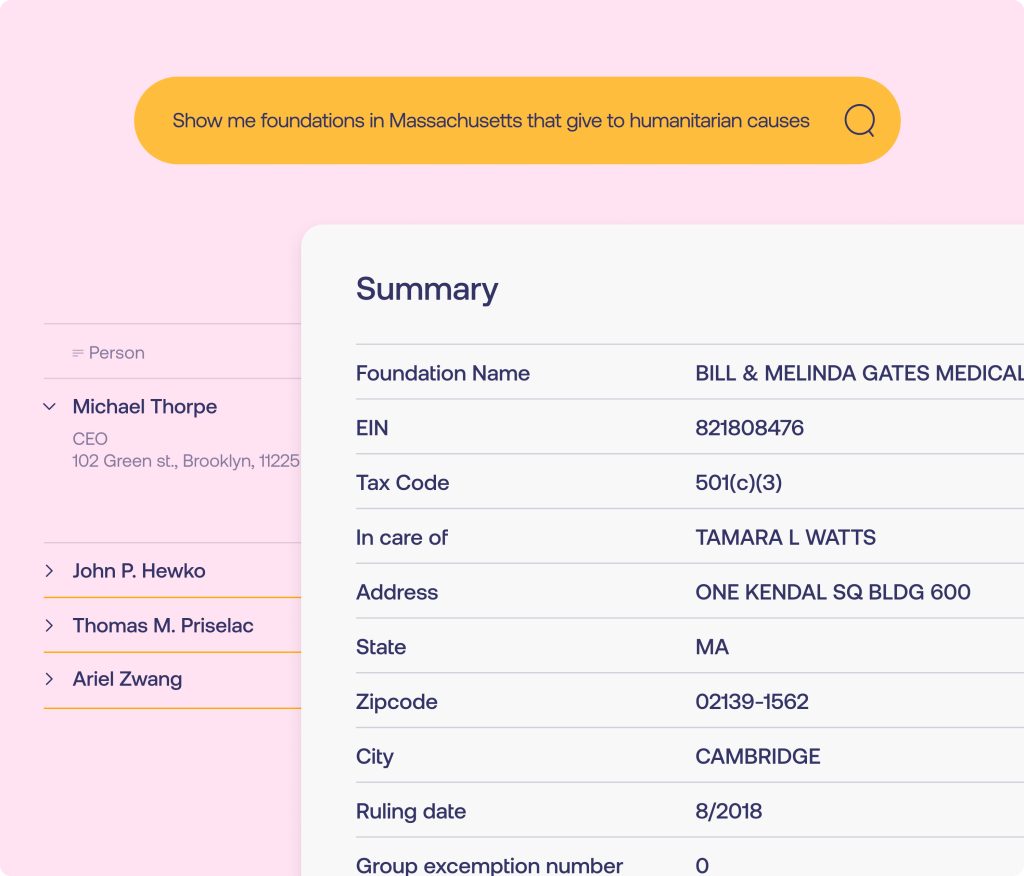Expand the Thomas M. Priselac row
The width and height of the screenshot is (1024, 876).
coord(50,625)
